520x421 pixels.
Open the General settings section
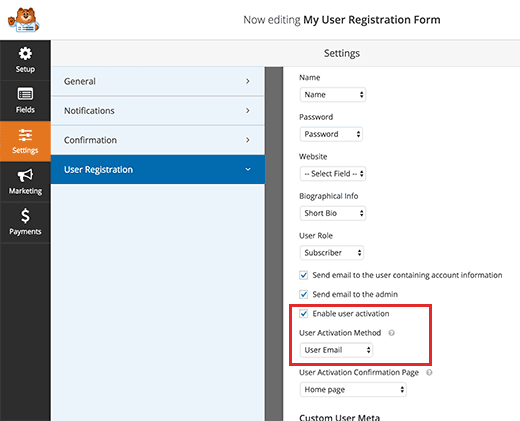pyautogui.click(x=158, y=81)
